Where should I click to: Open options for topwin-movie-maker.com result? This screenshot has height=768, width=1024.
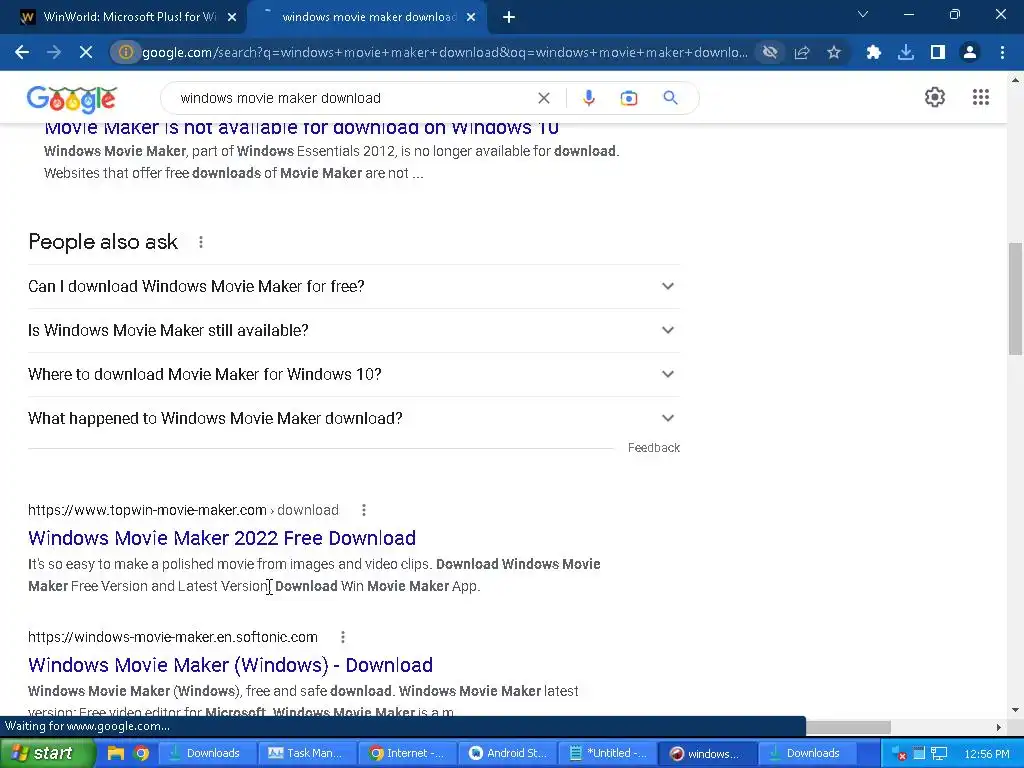[364, 510]
